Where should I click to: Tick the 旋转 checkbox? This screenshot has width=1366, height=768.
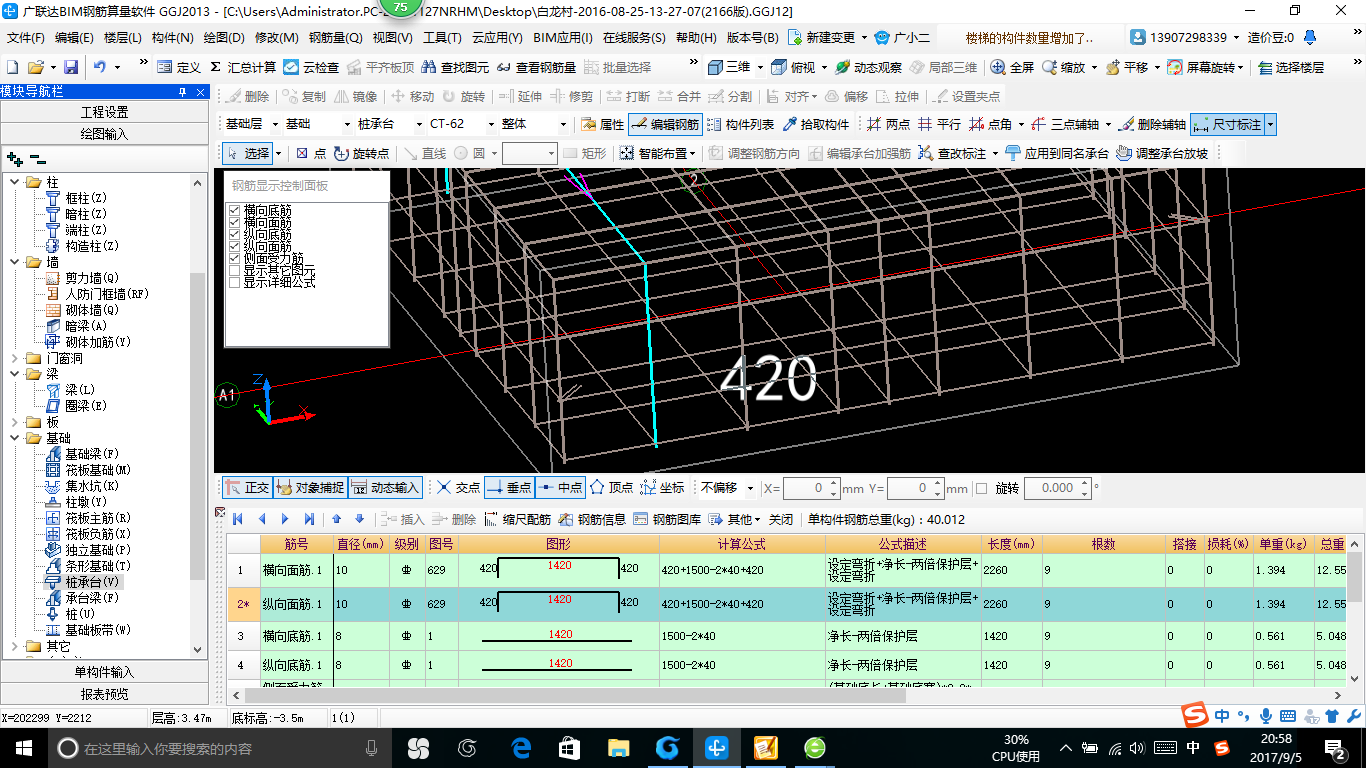pyautogui.click(x=981, y=488)
